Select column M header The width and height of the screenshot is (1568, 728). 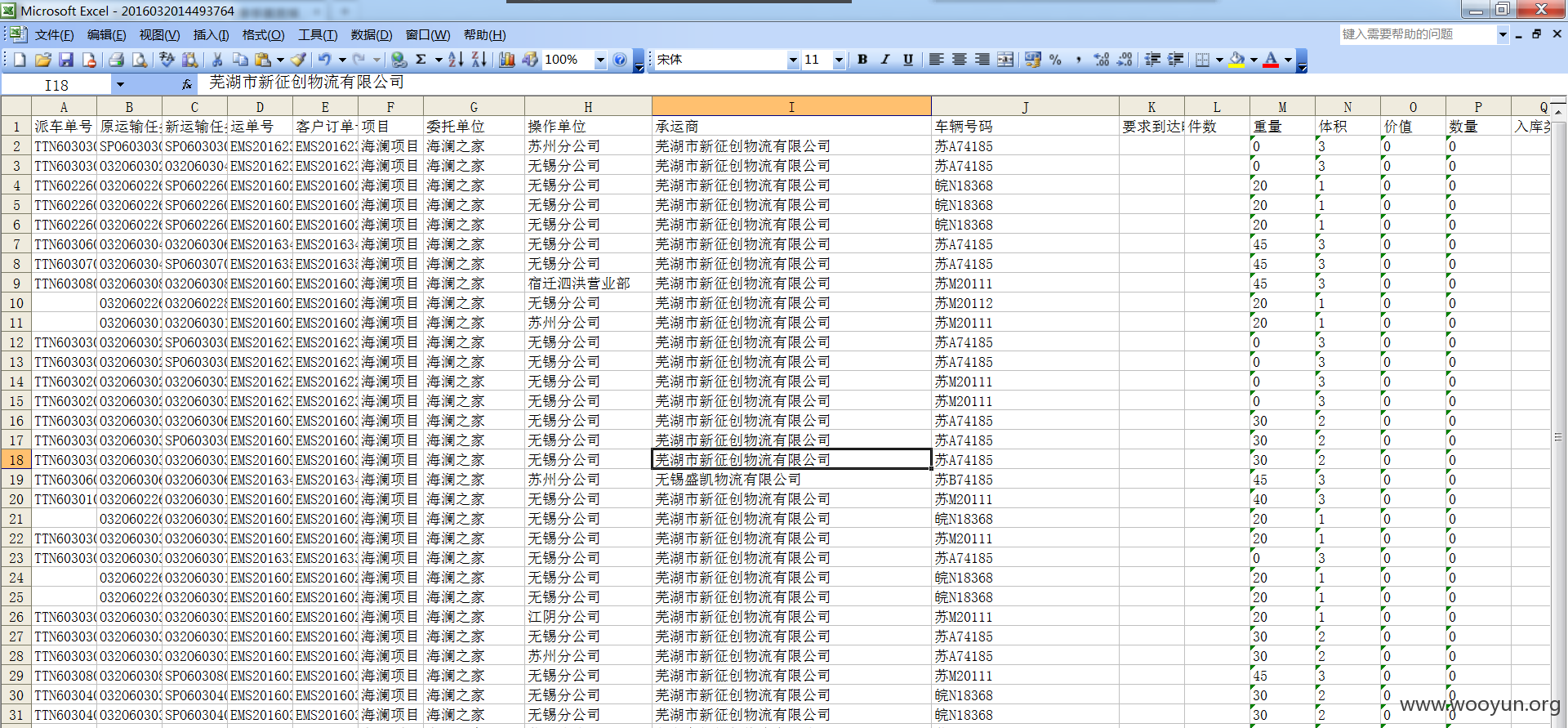point(1282,106)
